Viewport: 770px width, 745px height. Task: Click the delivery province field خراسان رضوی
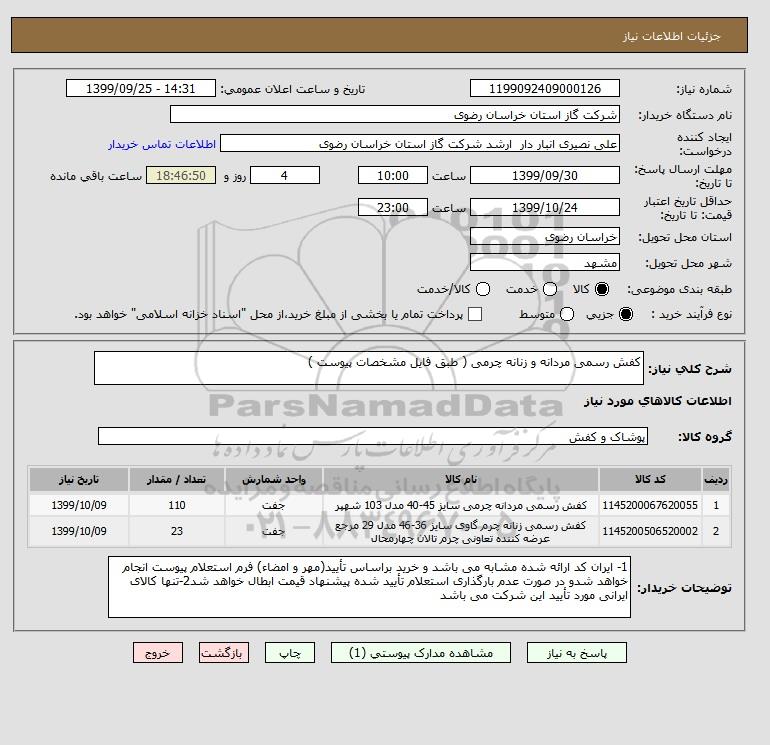tap(545, 237)
